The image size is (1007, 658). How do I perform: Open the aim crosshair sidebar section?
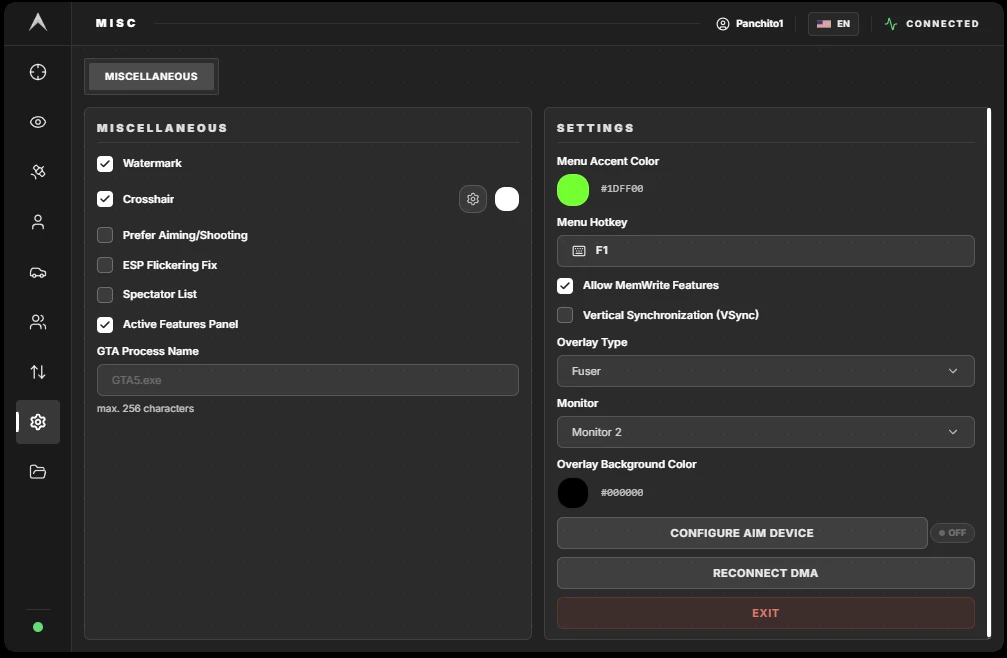38,72
